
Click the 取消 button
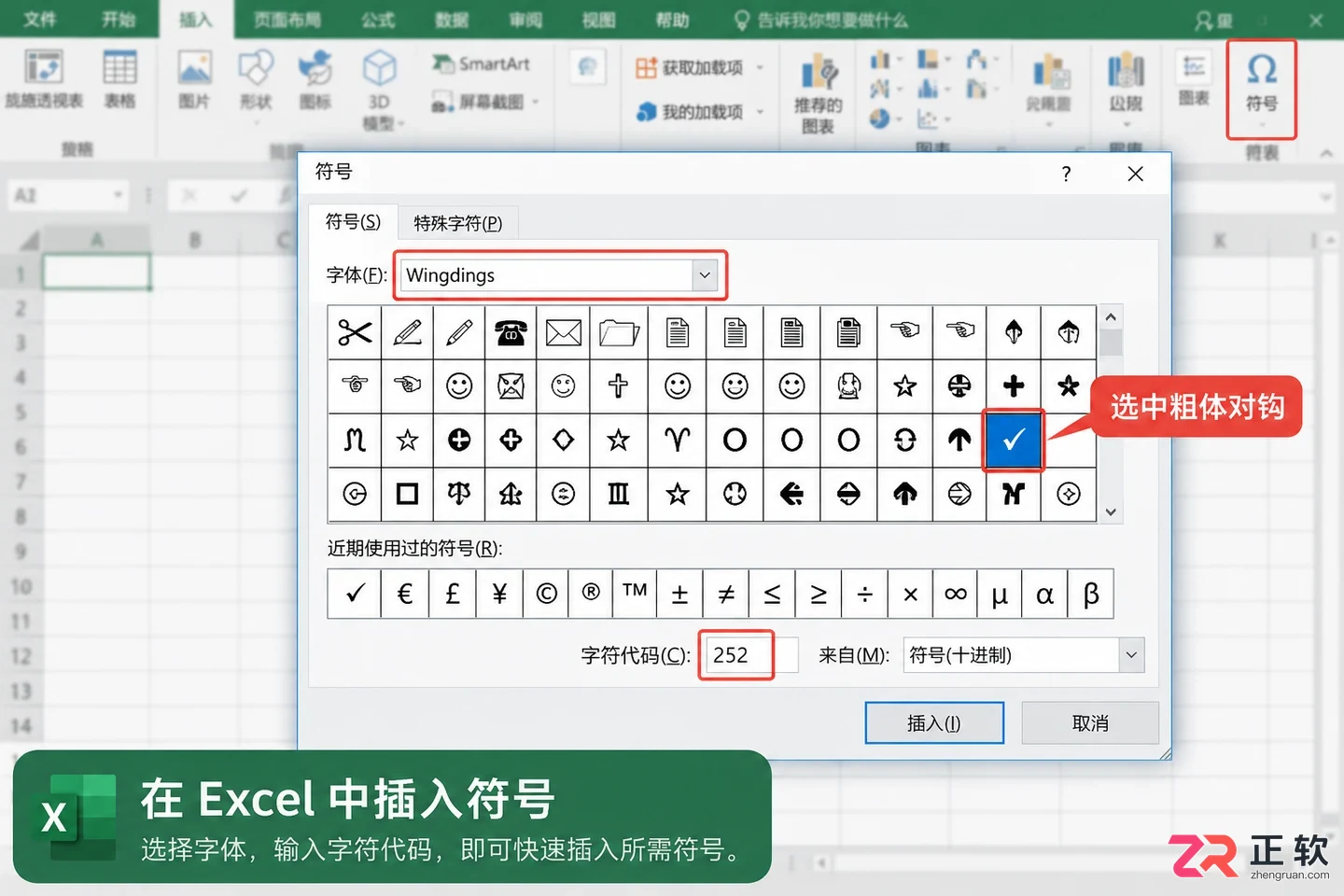(1090, 723)
